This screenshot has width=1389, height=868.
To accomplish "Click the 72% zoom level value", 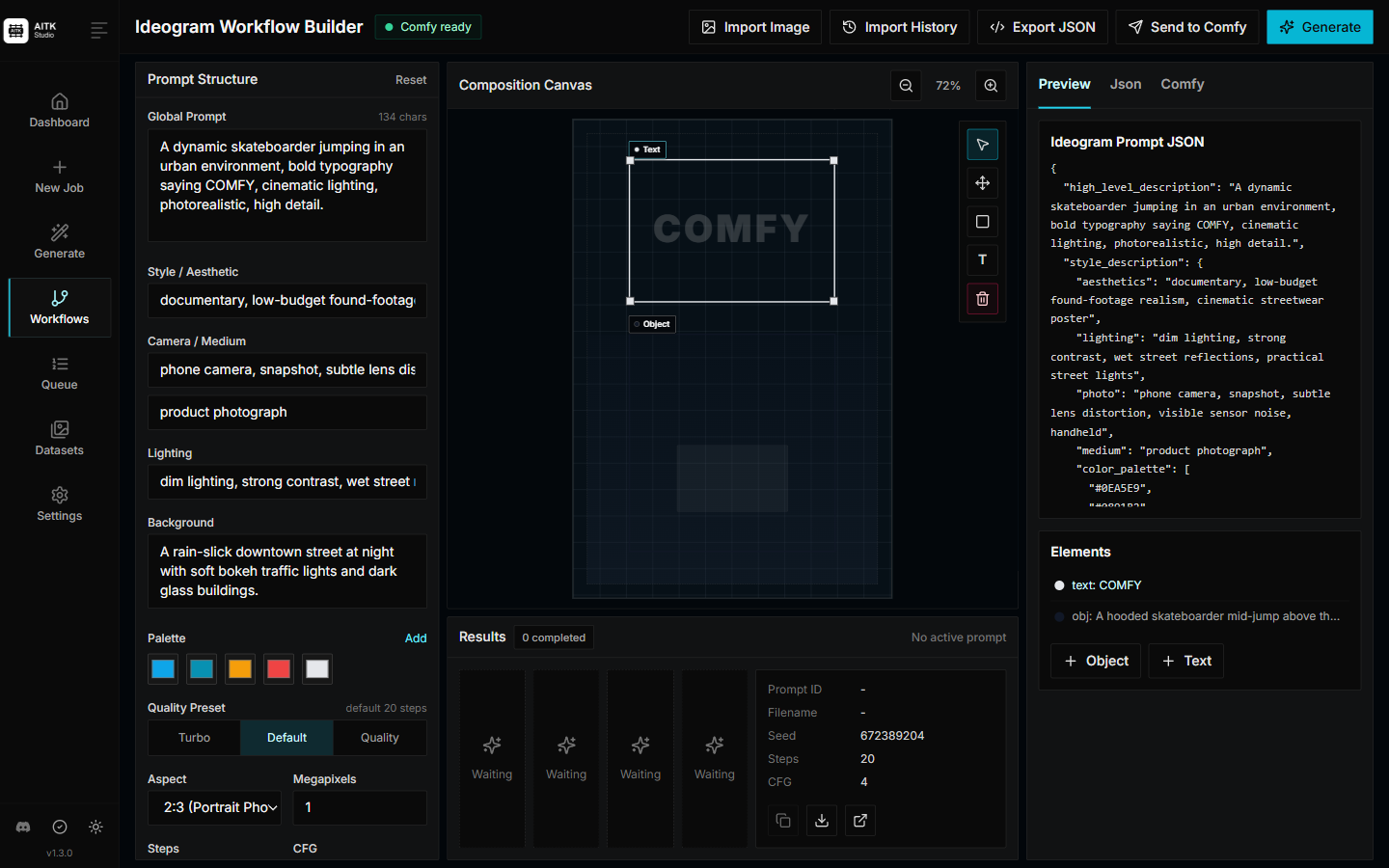I will tap(948, 86).
